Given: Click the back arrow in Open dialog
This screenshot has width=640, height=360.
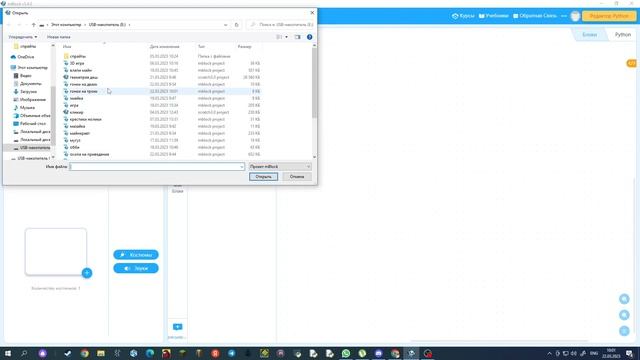Looking at the screenshot, I should tap(9, 25).
